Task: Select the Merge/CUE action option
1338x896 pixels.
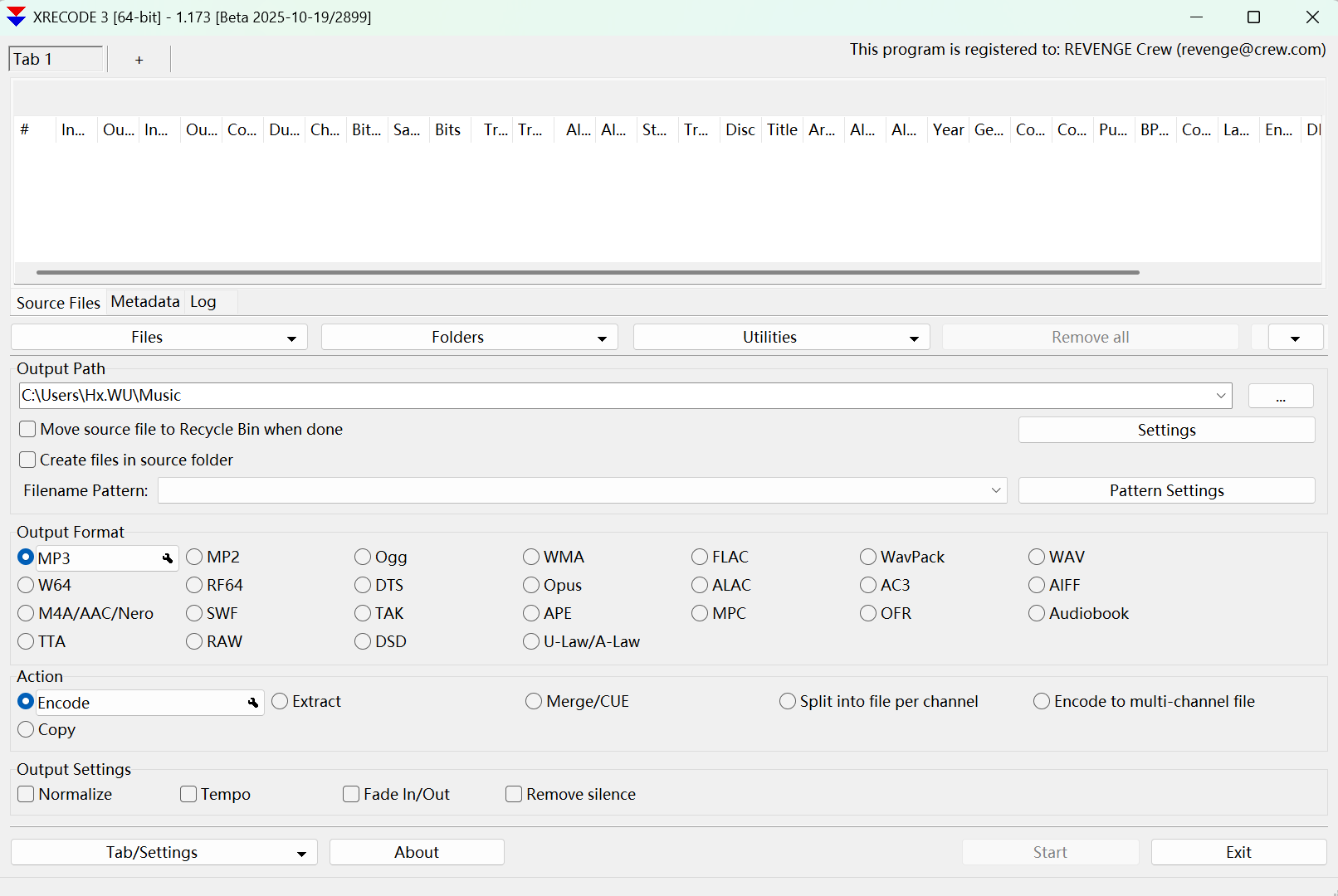Action: [534, 702]
